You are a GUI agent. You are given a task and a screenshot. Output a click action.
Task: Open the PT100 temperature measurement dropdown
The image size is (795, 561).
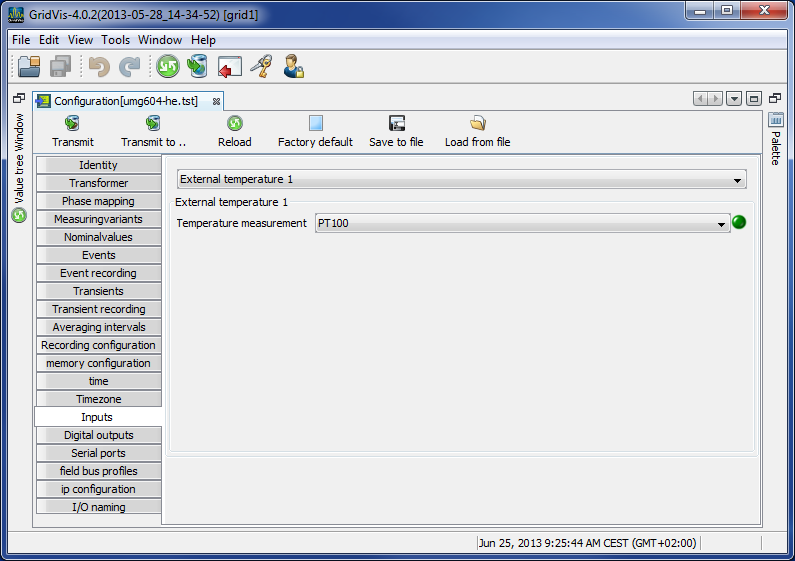point(522,223)
